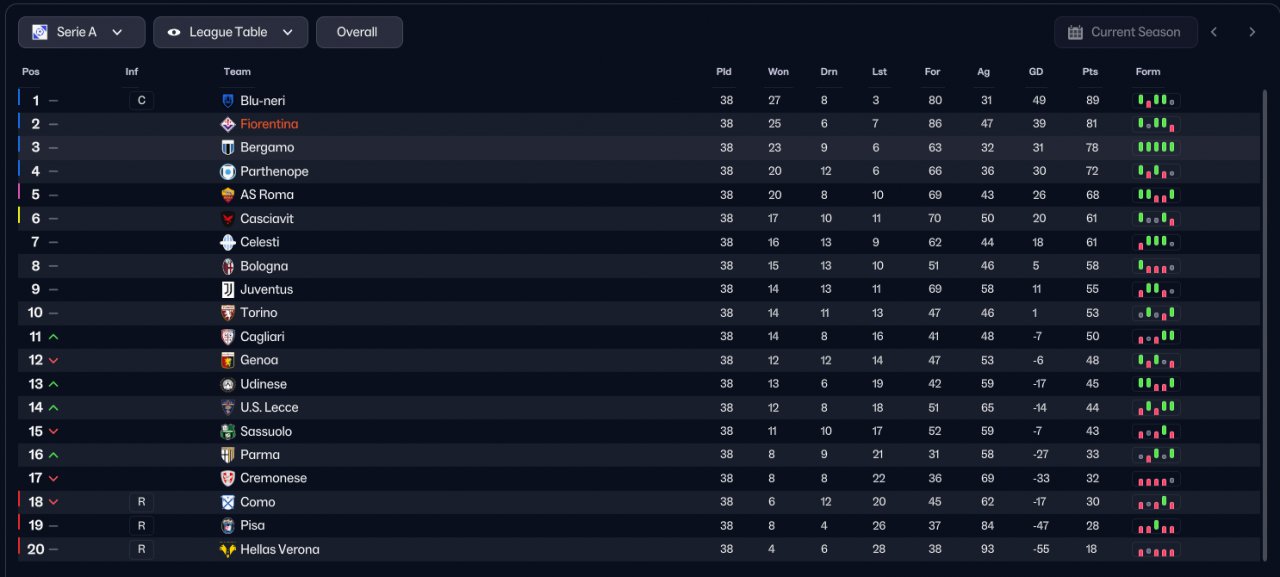
Task: Click Como's relegation R badge
Action: 141,502
